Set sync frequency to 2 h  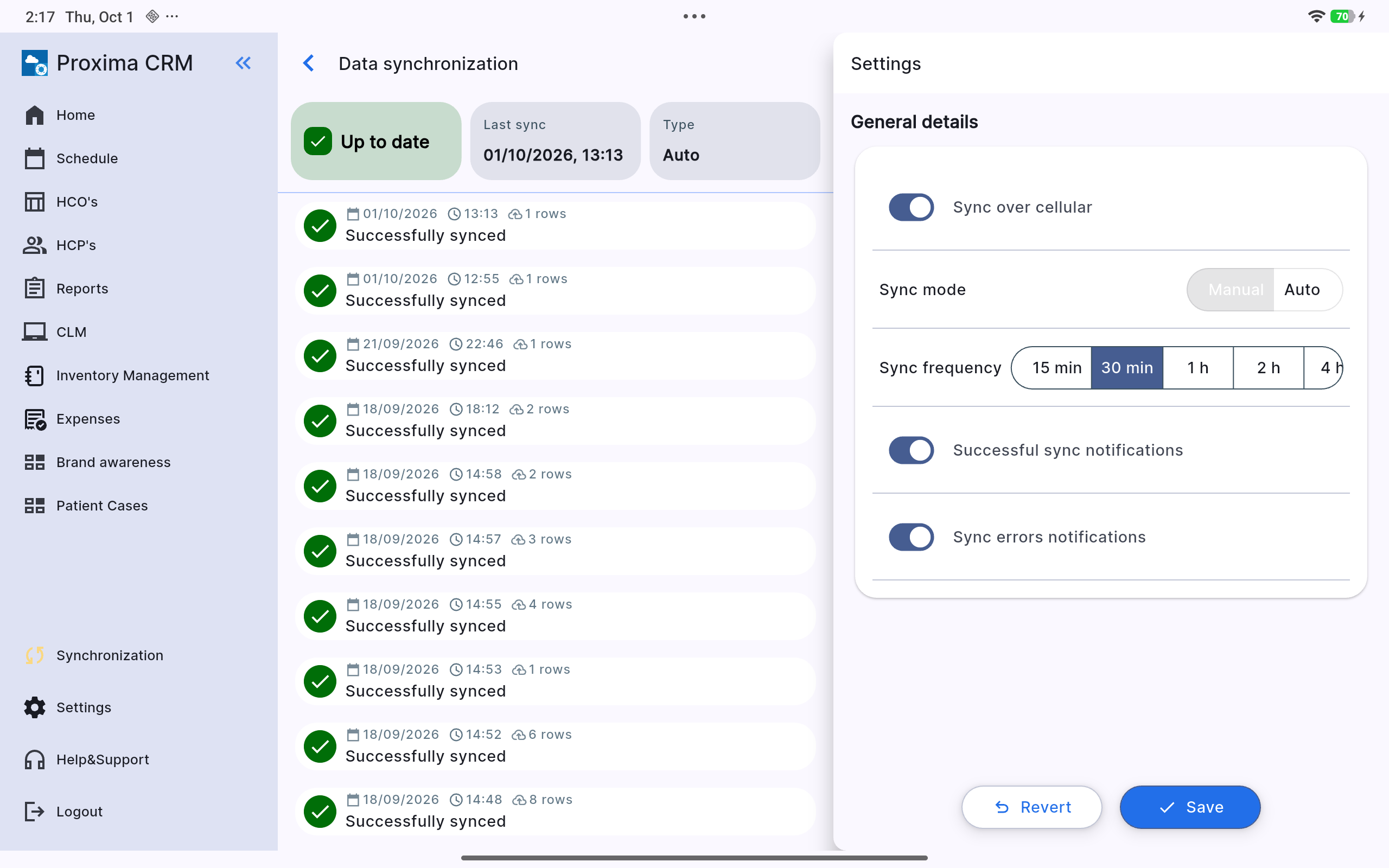pyautogui.click(x=1269, y=367)
